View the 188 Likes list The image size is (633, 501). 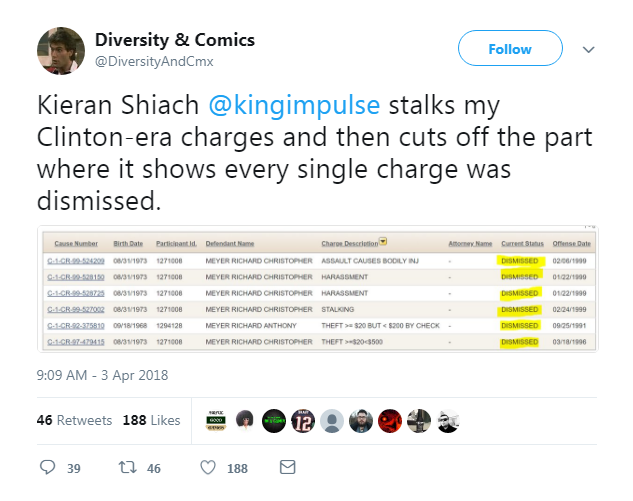coord(151,420)
